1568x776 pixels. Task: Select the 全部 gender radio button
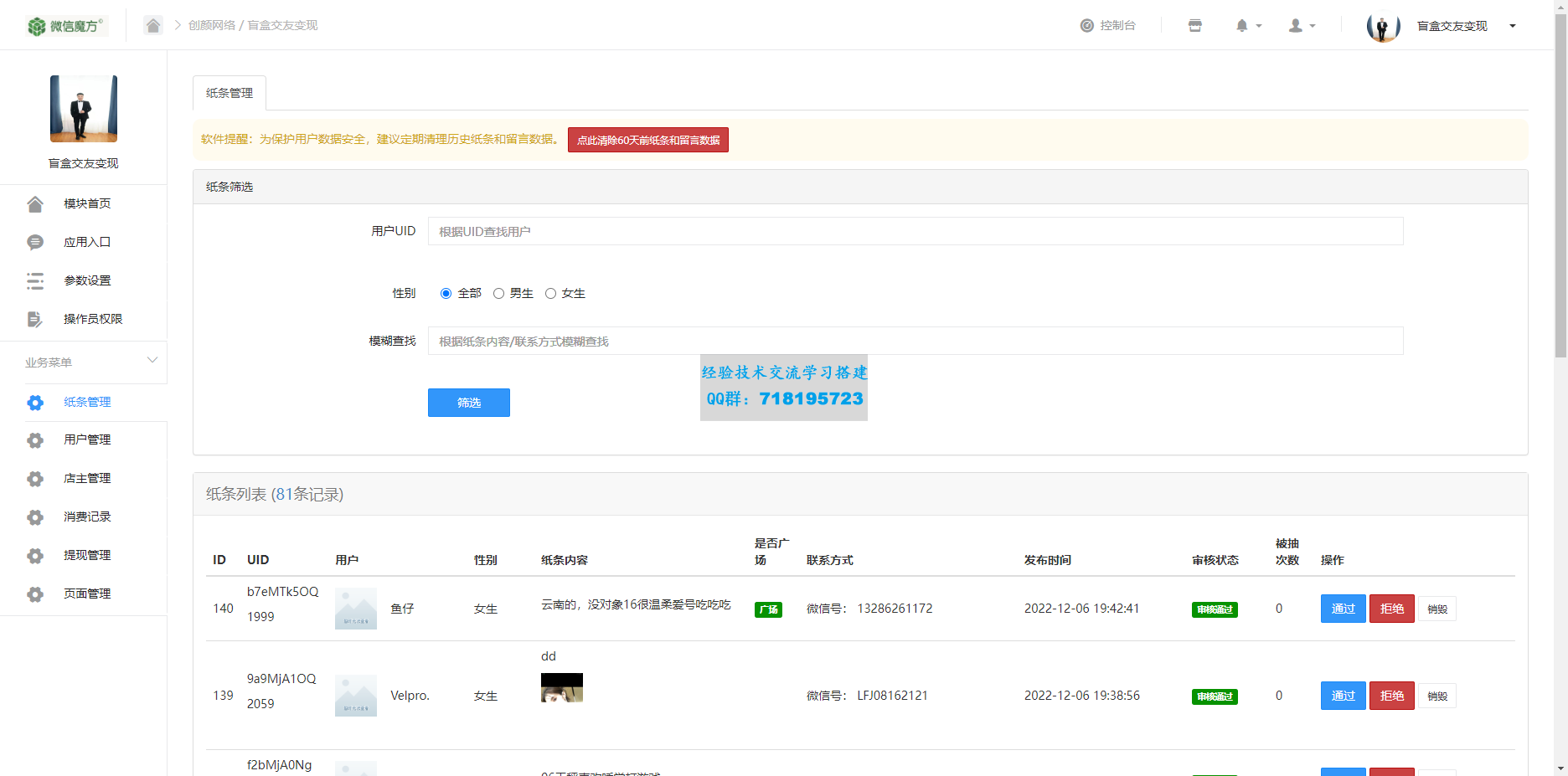click(446, 294)
